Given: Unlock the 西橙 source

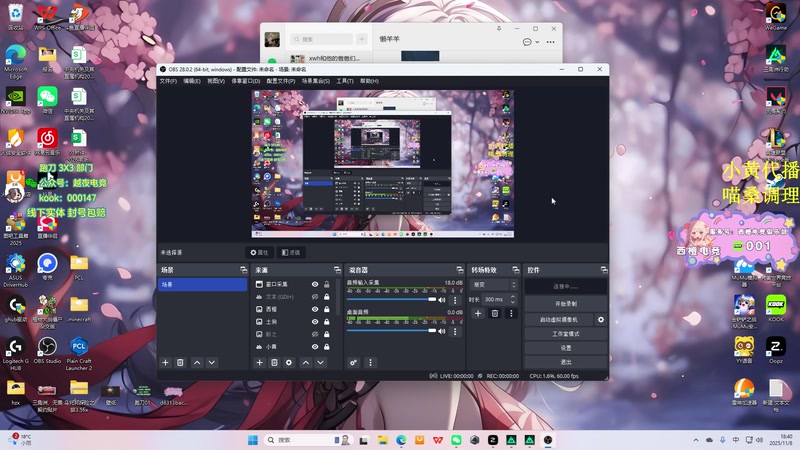Looking at the screenshot, I should click(327, 309).
